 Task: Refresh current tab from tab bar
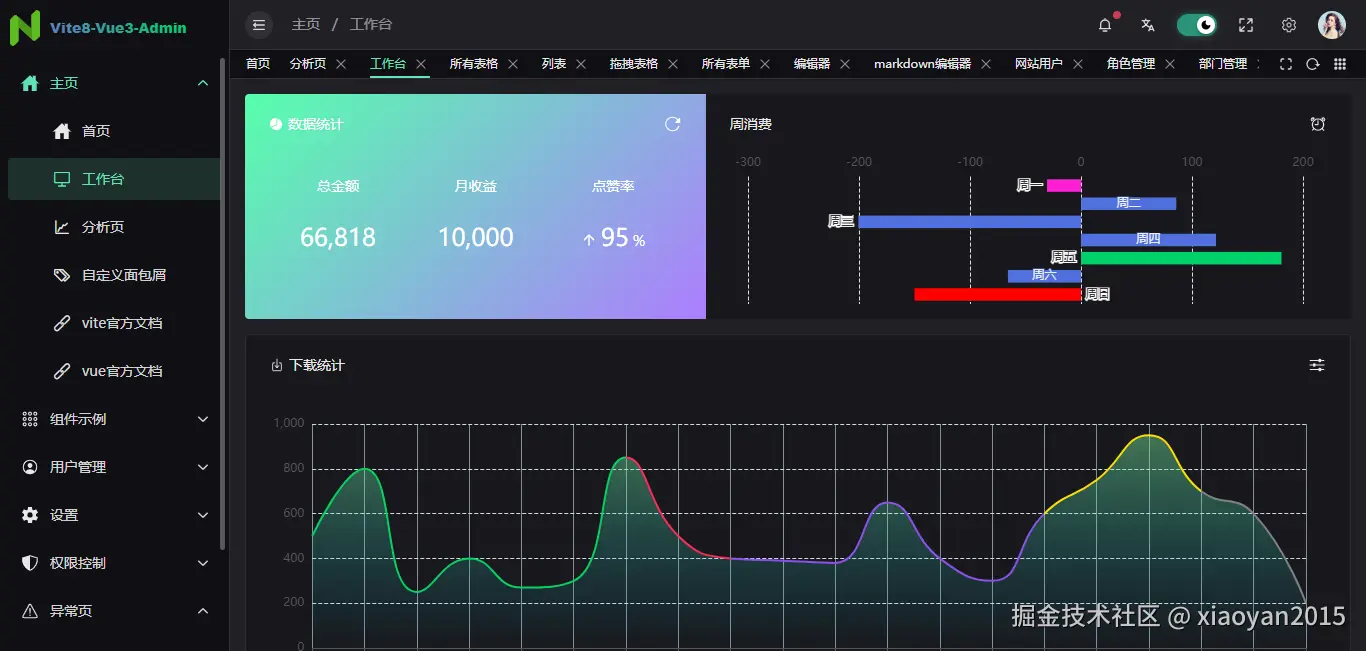pyautogui.click(x=1313, y=64)
